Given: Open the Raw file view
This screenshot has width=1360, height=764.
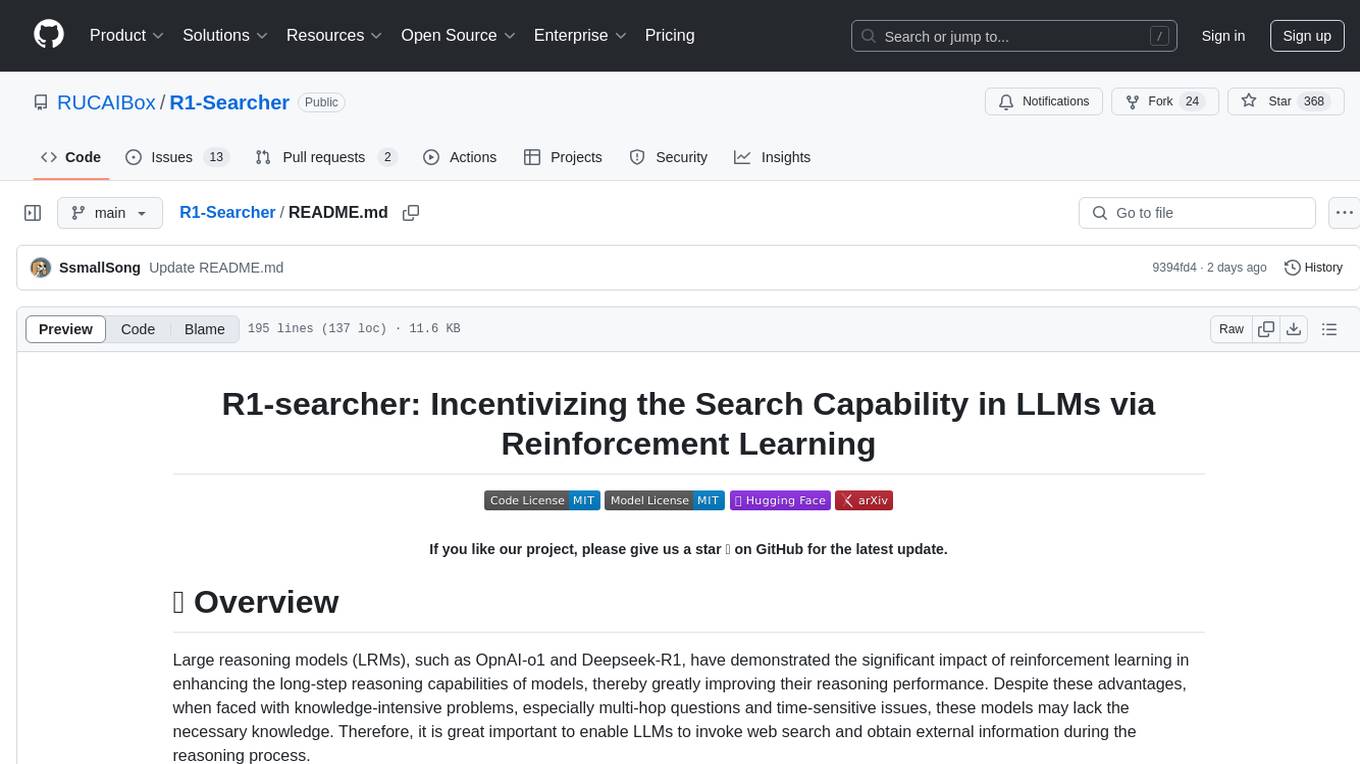Looking at the screenshot, I should 1231,329.
